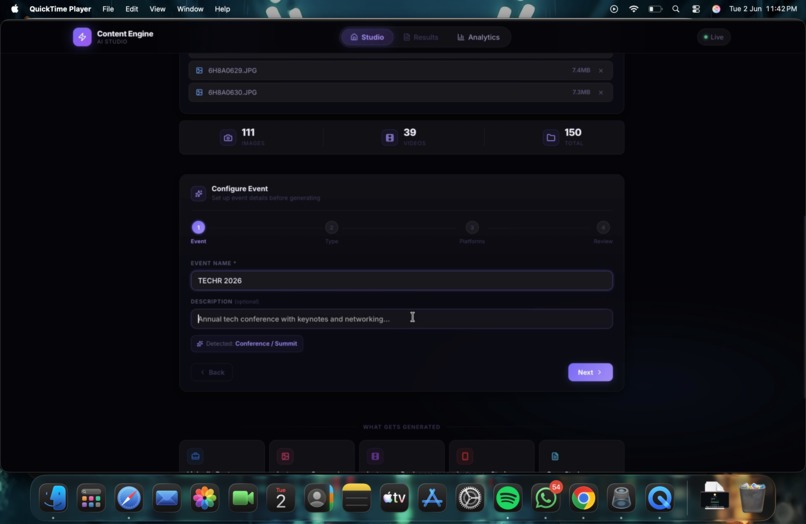Open the QuickTime Player menu
This screenshot has height=524, width=806.
pyautogui.click(x=60, y=9)
